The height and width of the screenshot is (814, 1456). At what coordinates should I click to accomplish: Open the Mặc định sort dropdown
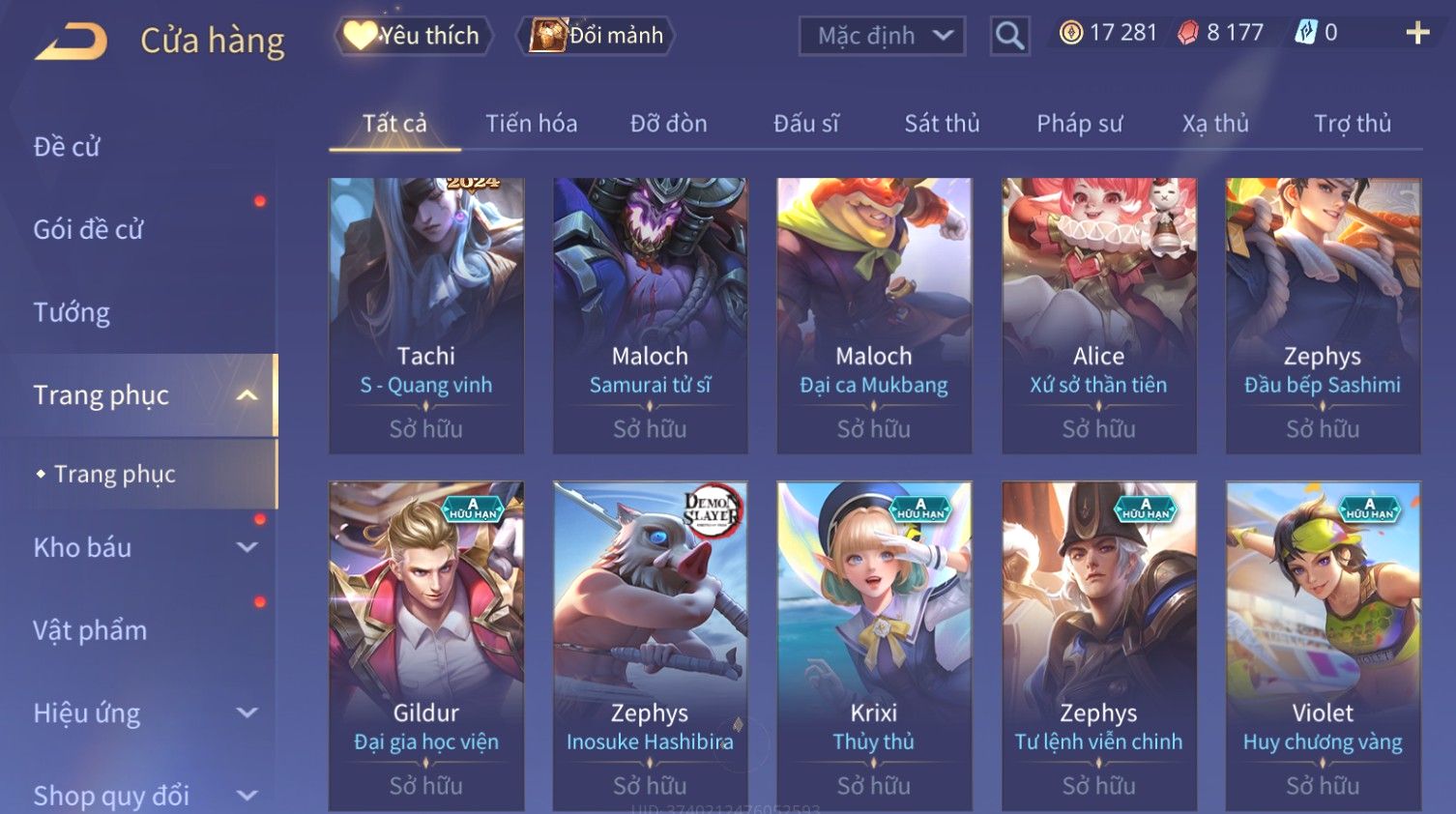[x=882, y=37]
